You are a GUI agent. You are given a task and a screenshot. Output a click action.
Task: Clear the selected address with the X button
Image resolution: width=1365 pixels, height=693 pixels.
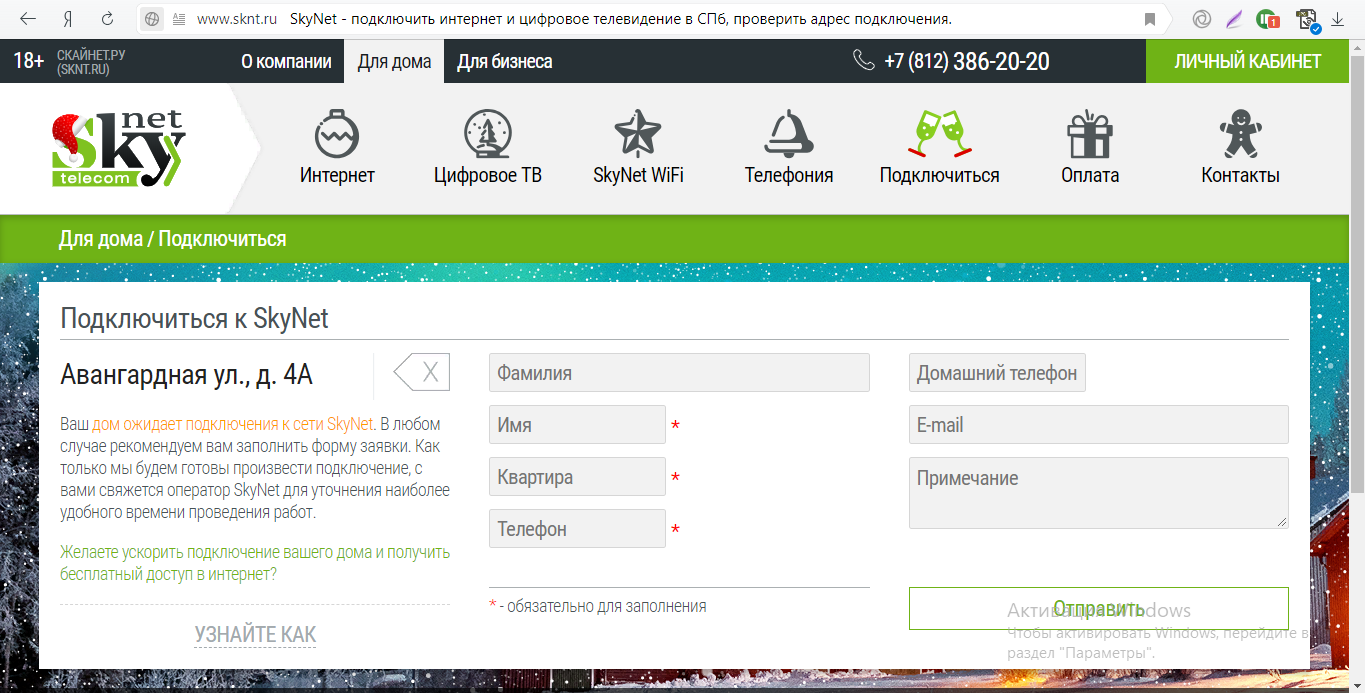pos(421,373)
